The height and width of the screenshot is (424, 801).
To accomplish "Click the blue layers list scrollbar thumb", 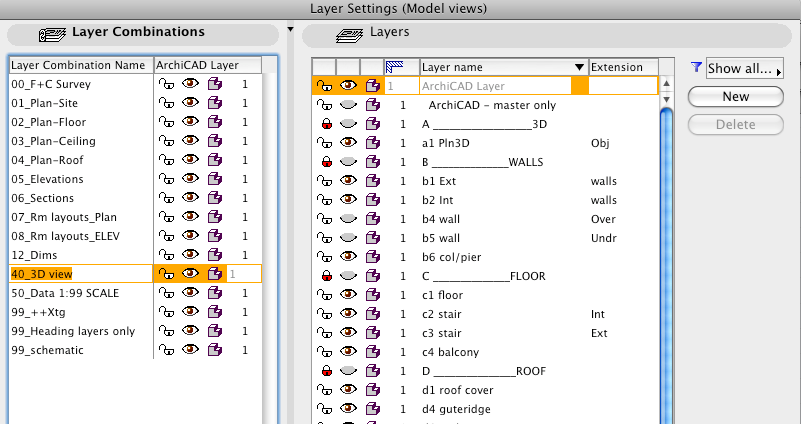I will pos(666,266).
